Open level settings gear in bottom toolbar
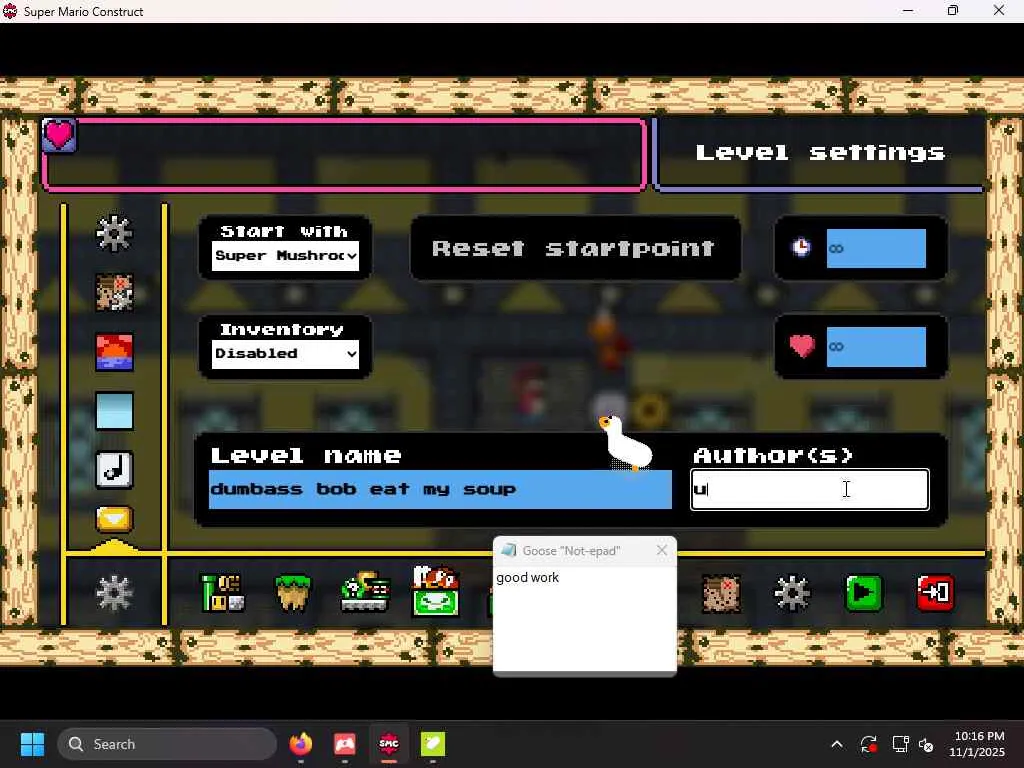The width and height of the screenshot is (1024, 768). pyautogui.click(x=792, y=593)
